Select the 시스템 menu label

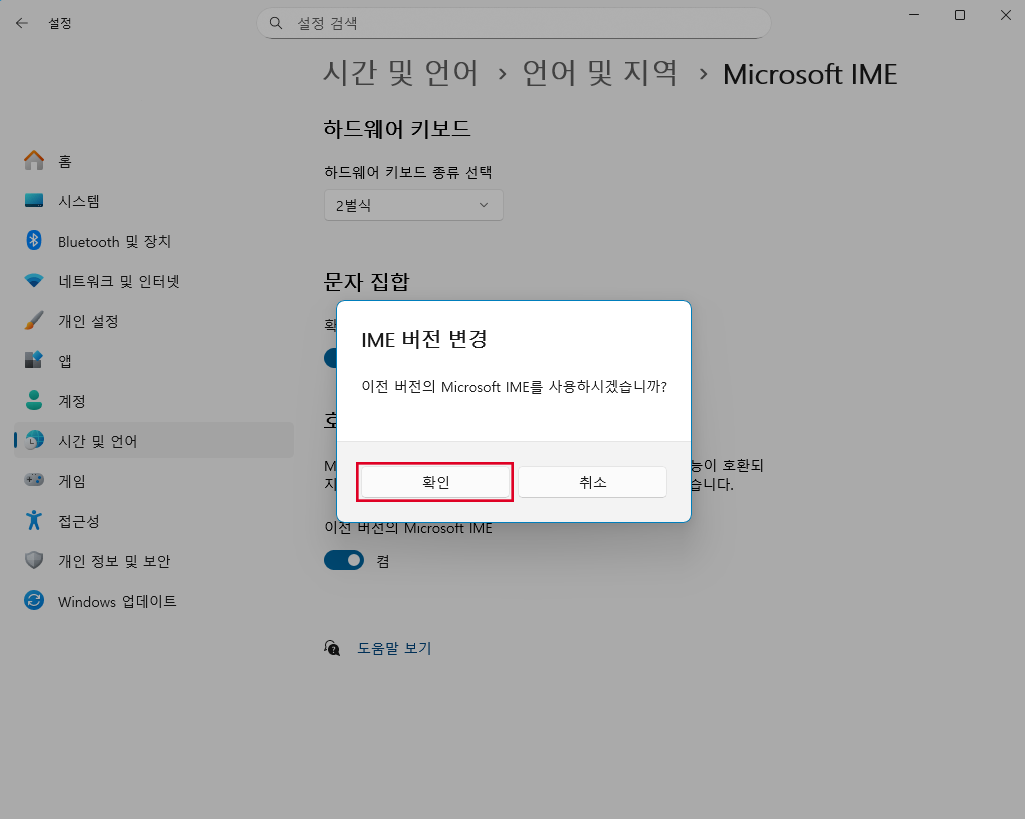(x=78, y=201)
